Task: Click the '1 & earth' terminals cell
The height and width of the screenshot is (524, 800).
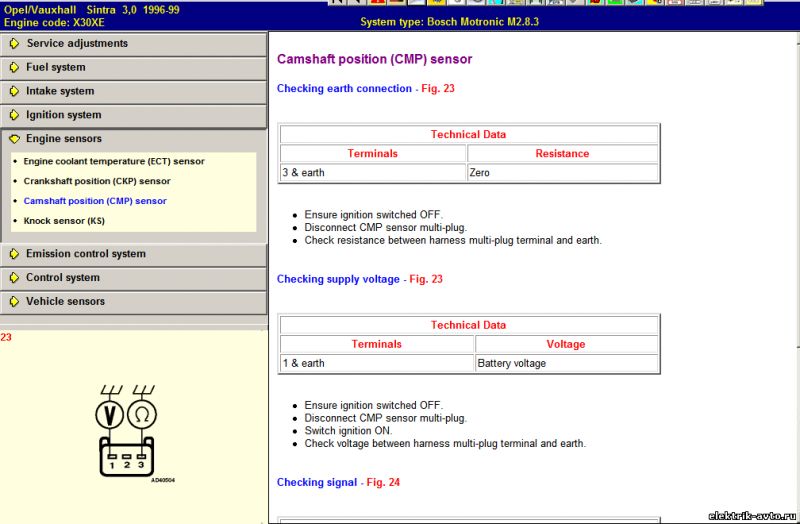Action: [377, 363]
